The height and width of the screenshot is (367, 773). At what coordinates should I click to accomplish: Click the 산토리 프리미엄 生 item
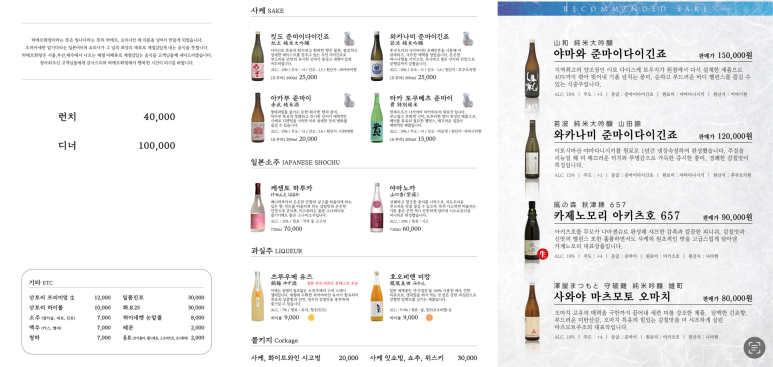click(52, 297)
